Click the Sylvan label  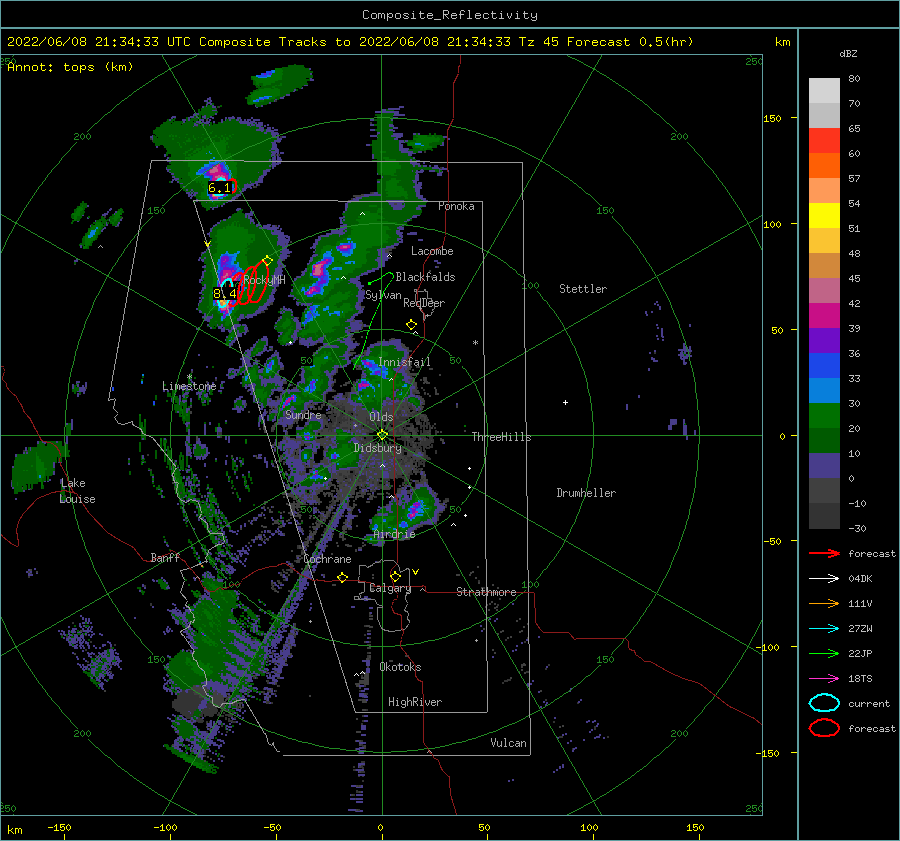click(383, 295)
